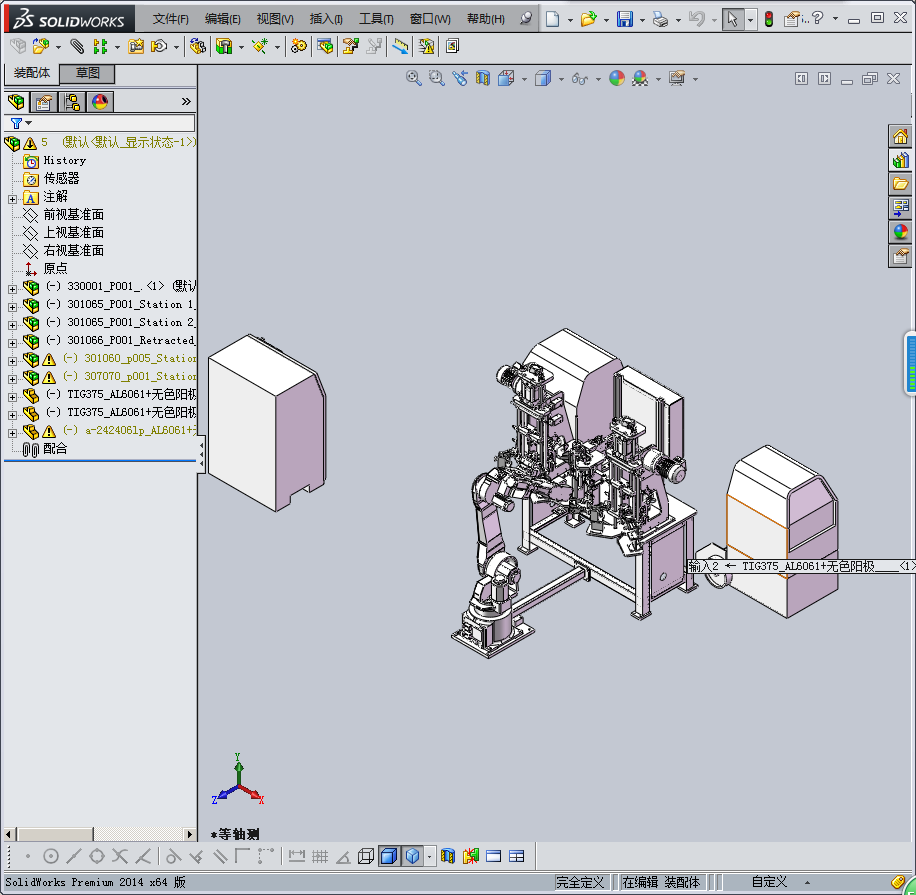Select the 前视基准面 plane in the tree
916x895 pixels.
pyautogui.click(x=73, y=214)
